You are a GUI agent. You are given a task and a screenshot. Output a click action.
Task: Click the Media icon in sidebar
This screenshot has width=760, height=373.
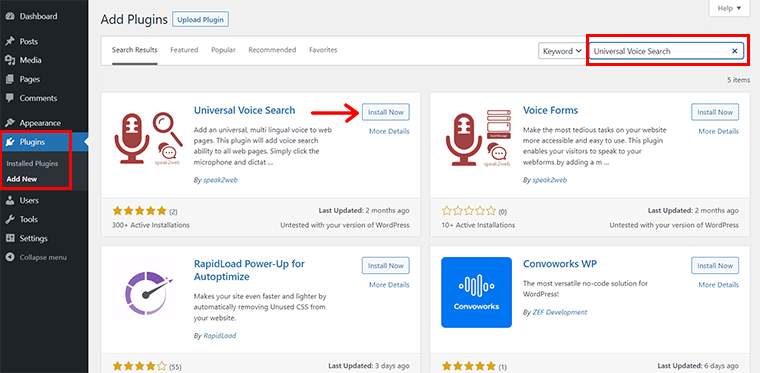click(x=10, y=61)
